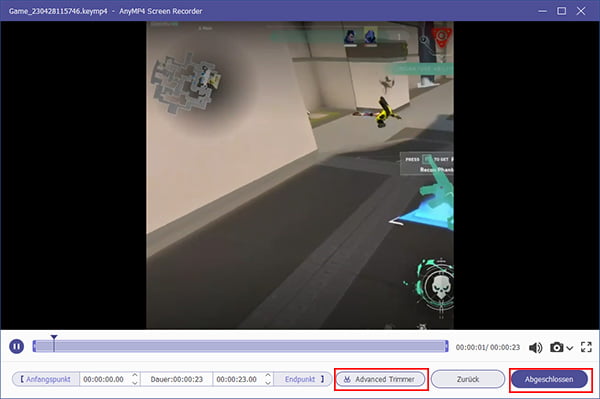The image size is (600, 399).
Task: Maximize the AnyMP4 Screen Recorder window
Action: [x=561, y=11]
